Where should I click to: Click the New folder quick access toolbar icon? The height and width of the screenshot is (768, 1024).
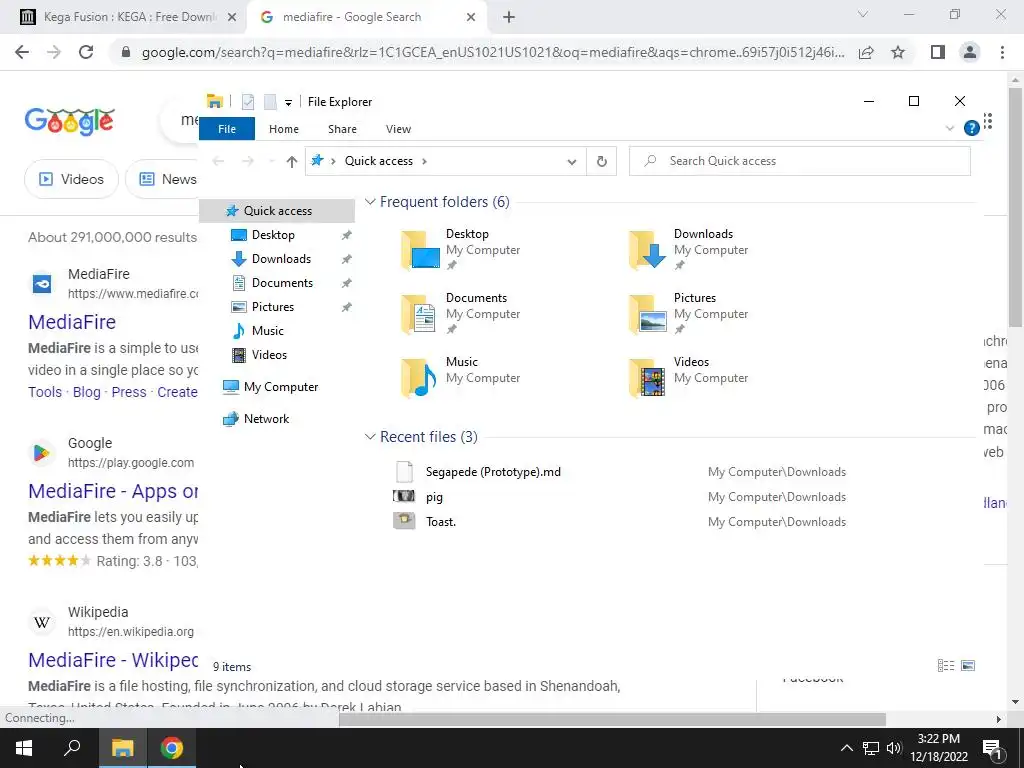(269, 101)
